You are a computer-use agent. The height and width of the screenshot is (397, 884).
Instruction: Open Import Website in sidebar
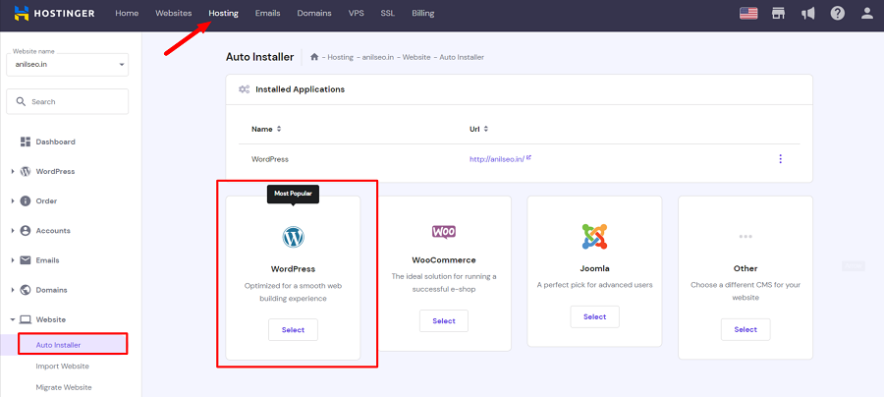(62, 366)
